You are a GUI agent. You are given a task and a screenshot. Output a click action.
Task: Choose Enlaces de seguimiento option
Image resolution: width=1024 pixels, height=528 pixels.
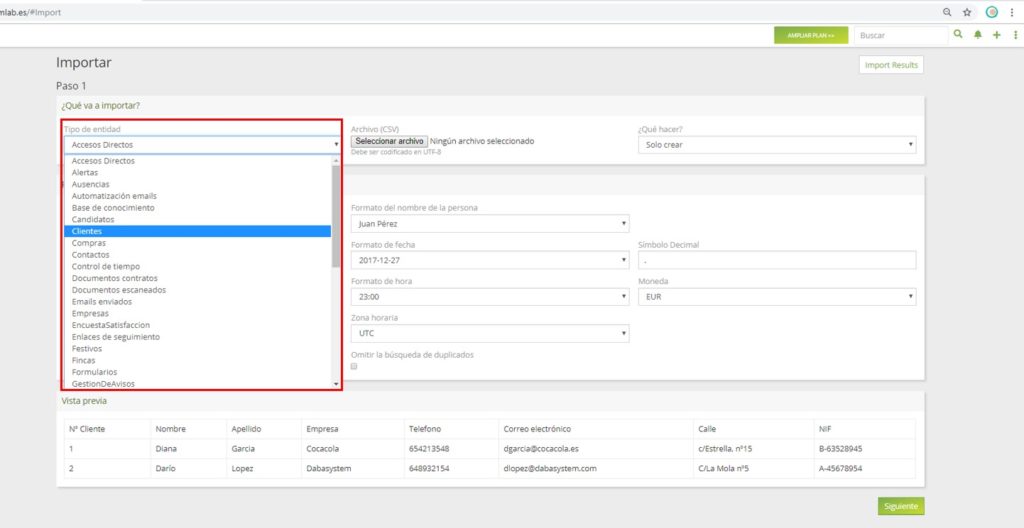pyautogui.click(x=198, y=337)
